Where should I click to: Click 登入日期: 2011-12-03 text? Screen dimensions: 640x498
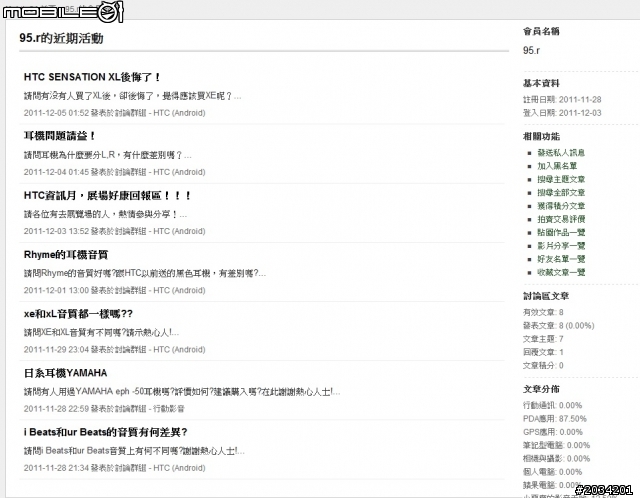click(562, 113)
